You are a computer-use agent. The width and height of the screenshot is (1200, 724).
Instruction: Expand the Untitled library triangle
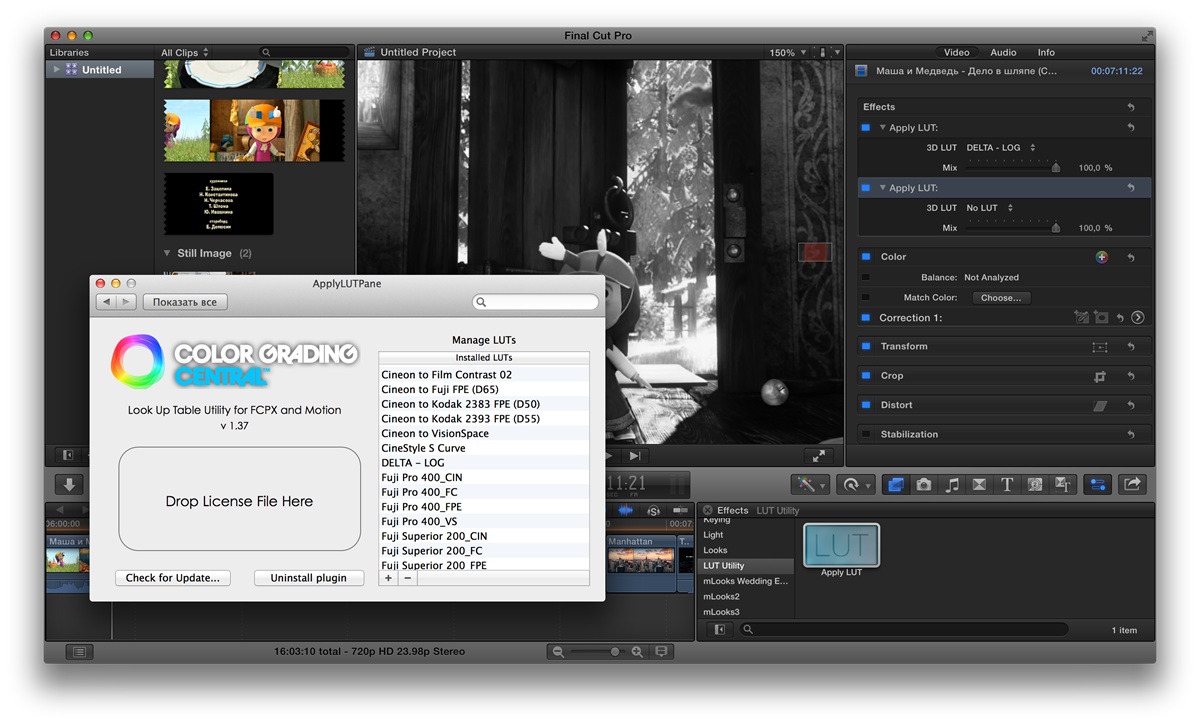pyautogui.click(x=57, y=70)
